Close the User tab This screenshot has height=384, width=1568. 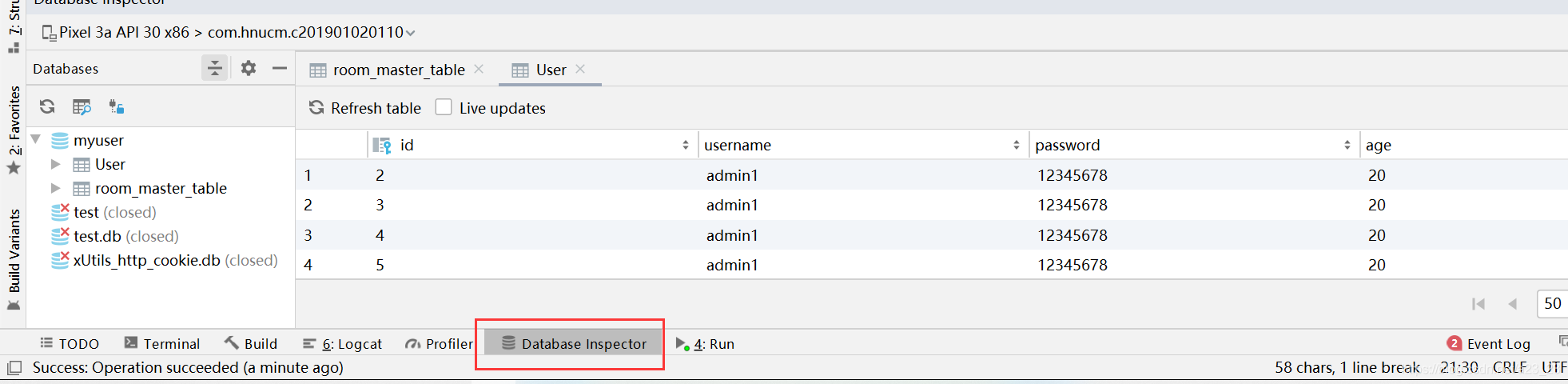(580, 69)
